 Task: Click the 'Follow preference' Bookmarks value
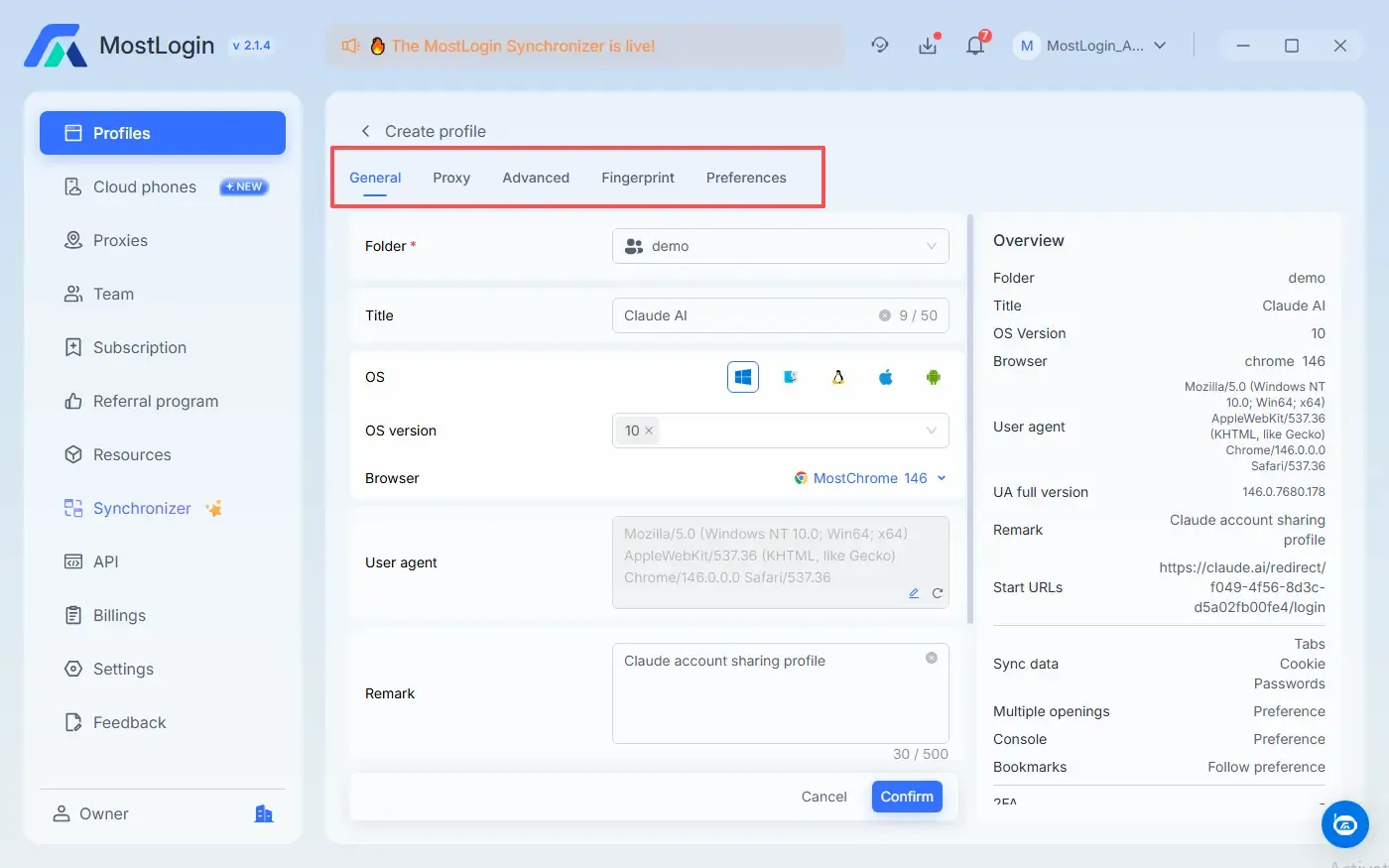pyautogui.click(x=1266, y=767)
